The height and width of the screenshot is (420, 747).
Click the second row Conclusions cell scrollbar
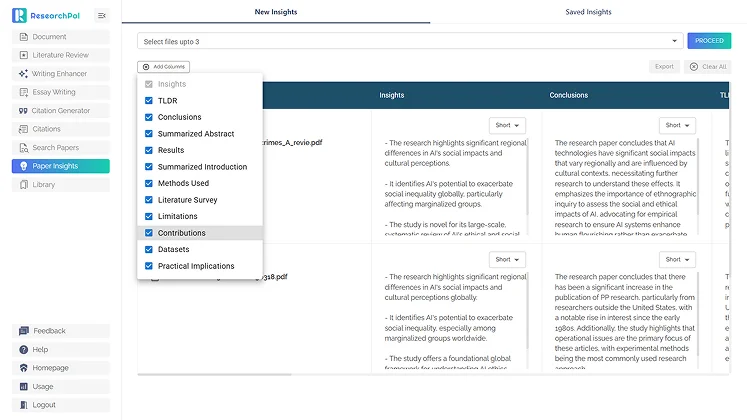pos(697,314)
